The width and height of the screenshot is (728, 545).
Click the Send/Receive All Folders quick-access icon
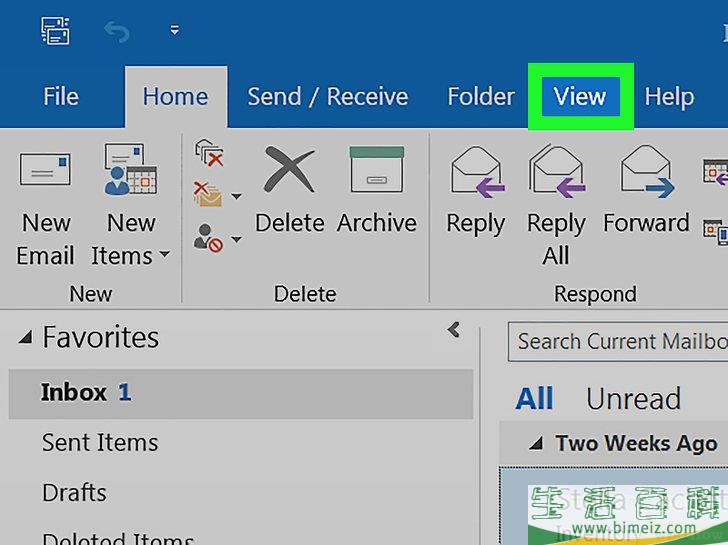point(55,31)
